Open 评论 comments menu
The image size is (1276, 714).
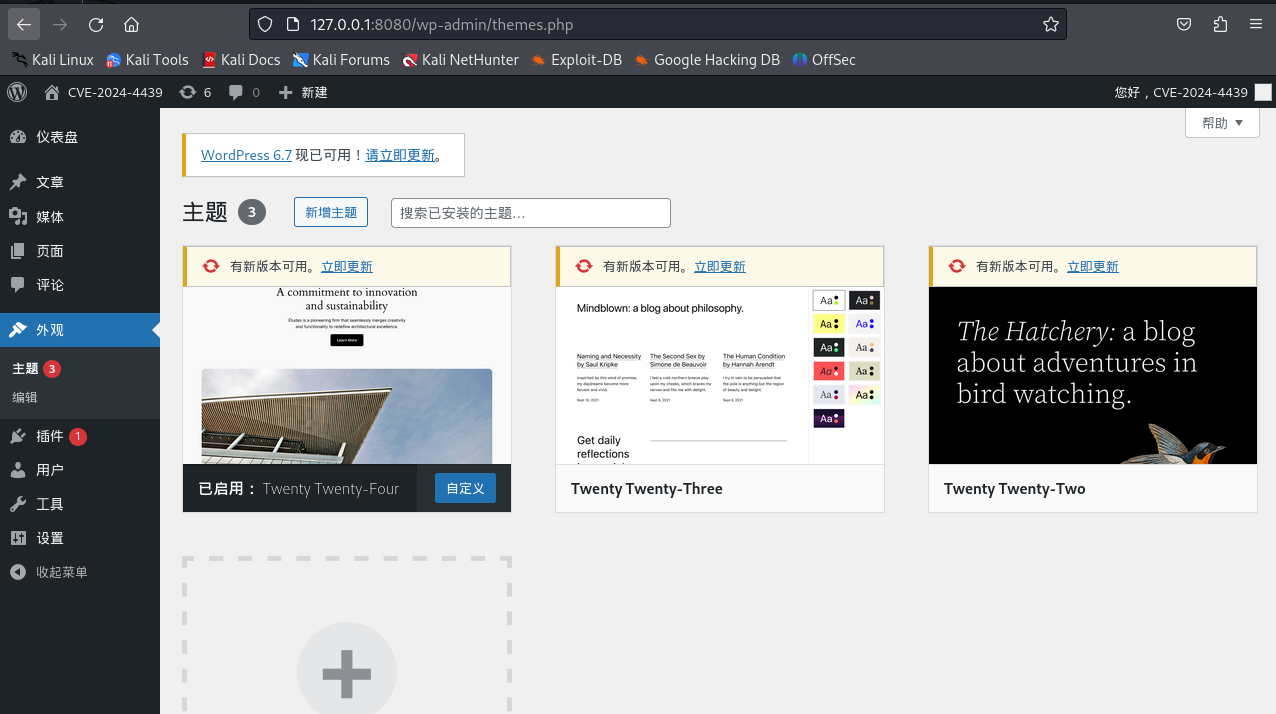tap(80, 285)
